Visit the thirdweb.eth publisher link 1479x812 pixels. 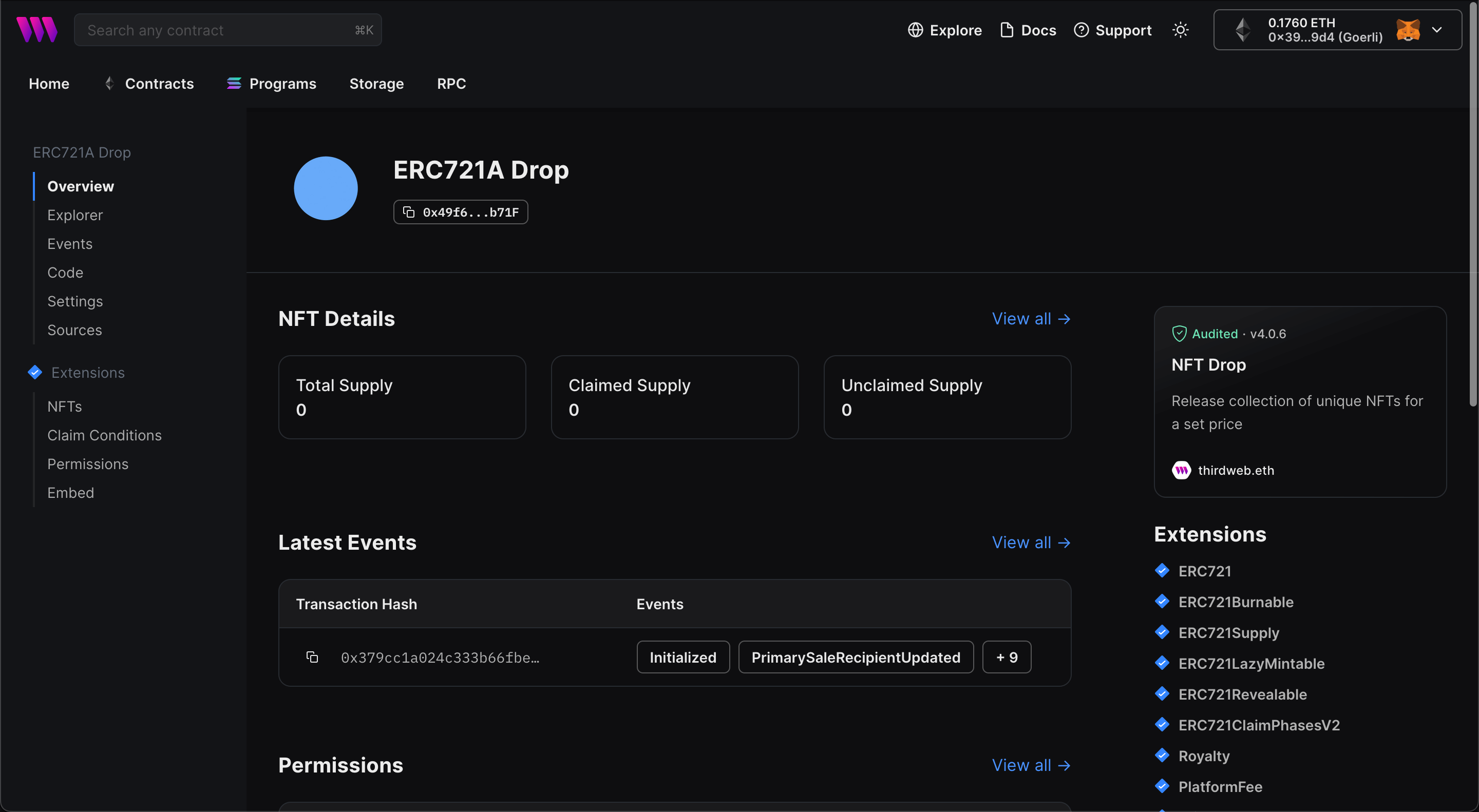pos(1236,470)
